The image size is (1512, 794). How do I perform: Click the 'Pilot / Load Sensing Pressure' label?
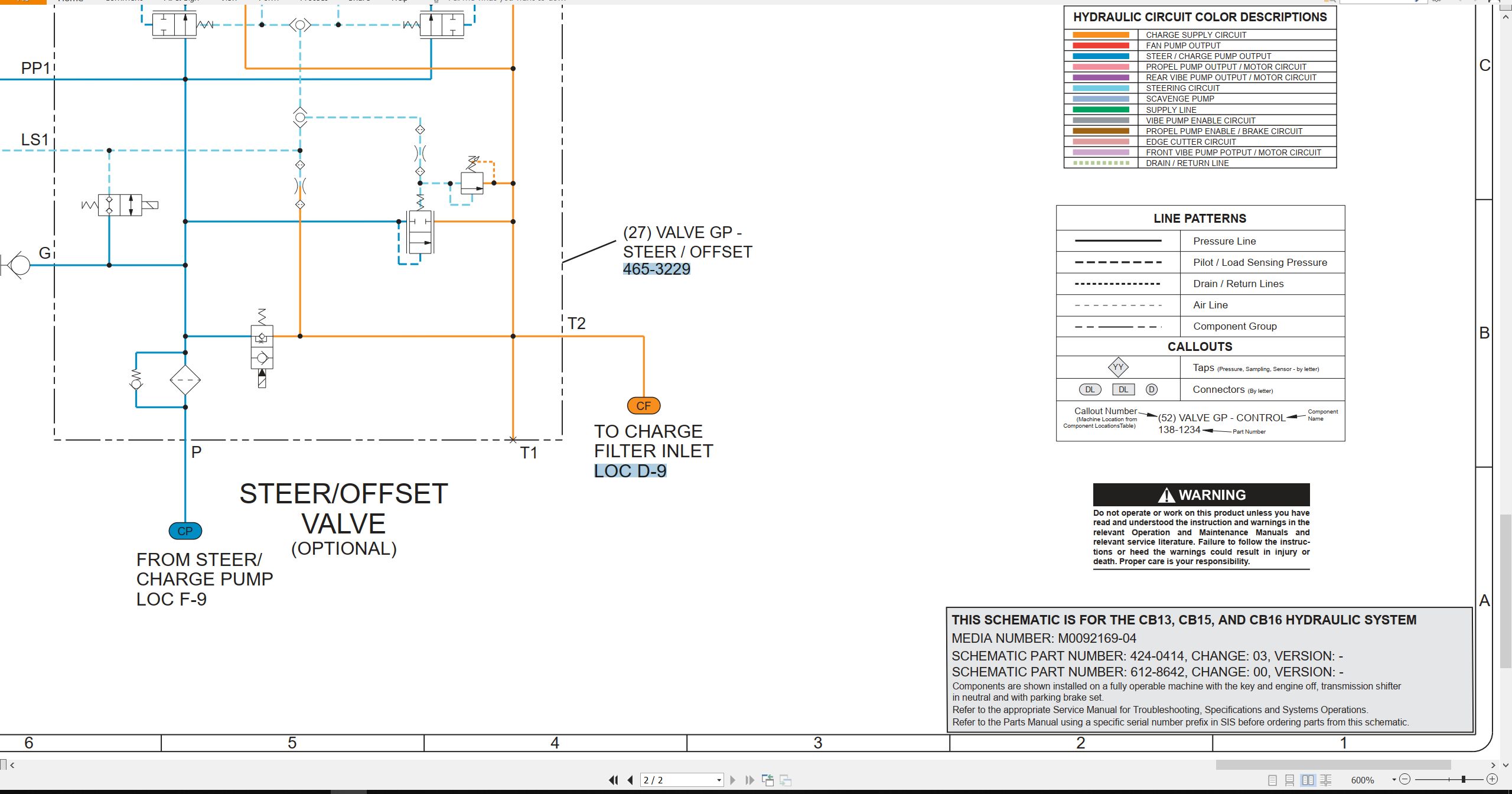1260,262
